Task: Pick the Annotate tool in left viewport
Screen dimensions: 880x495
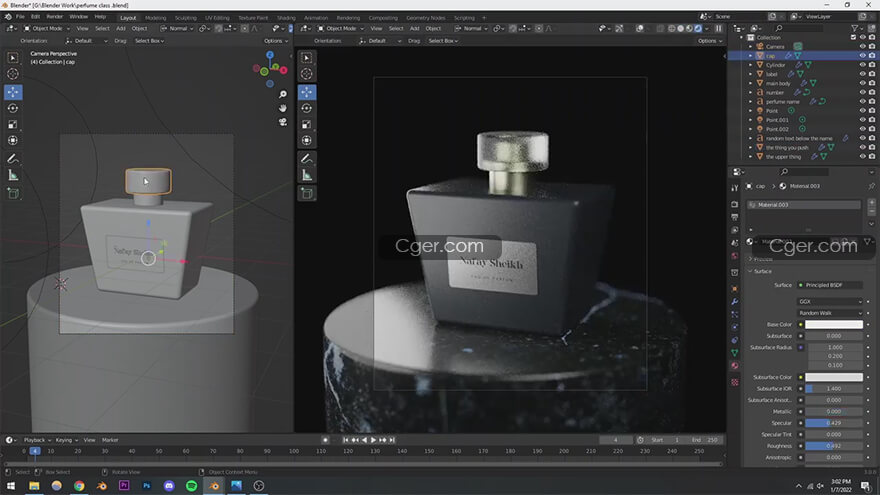Action: pyautogui.click(x=13, y=159)
